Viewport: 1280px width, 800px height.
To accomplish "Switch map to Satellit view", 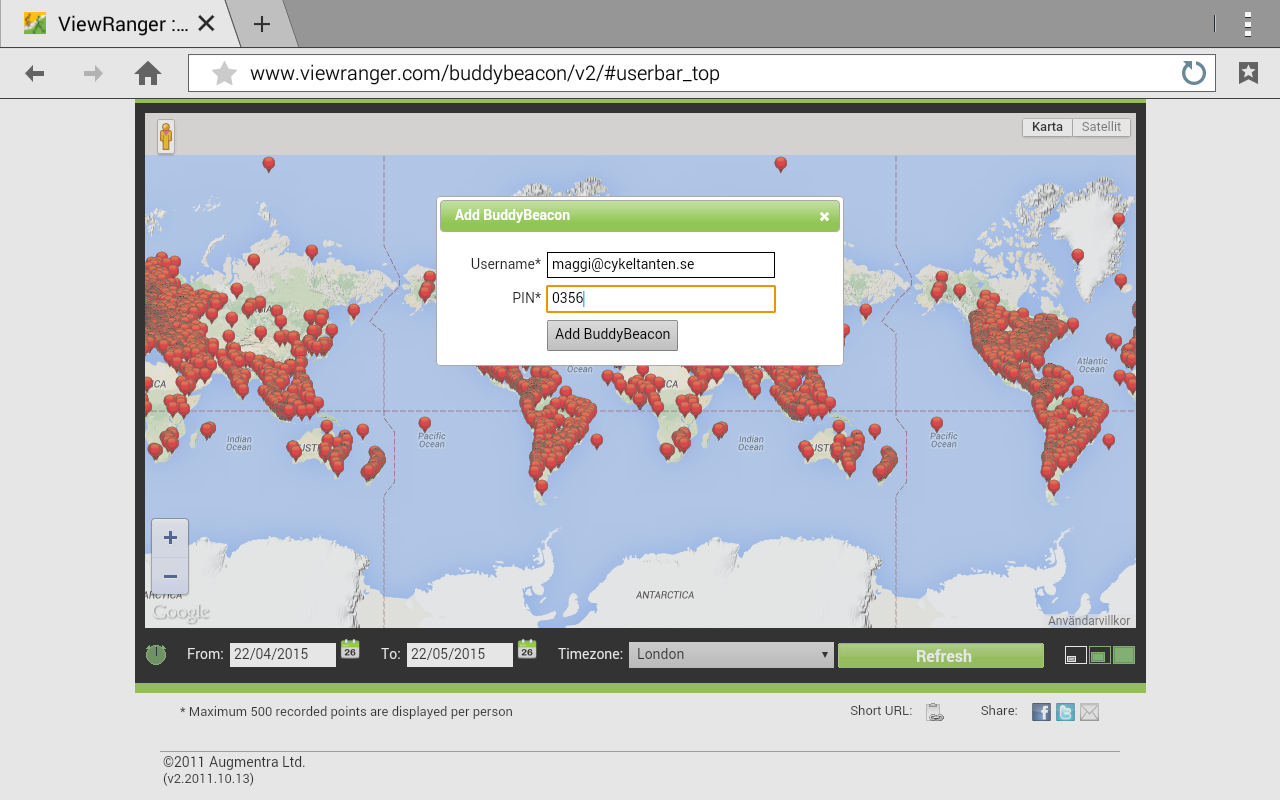I will 1101,127.
